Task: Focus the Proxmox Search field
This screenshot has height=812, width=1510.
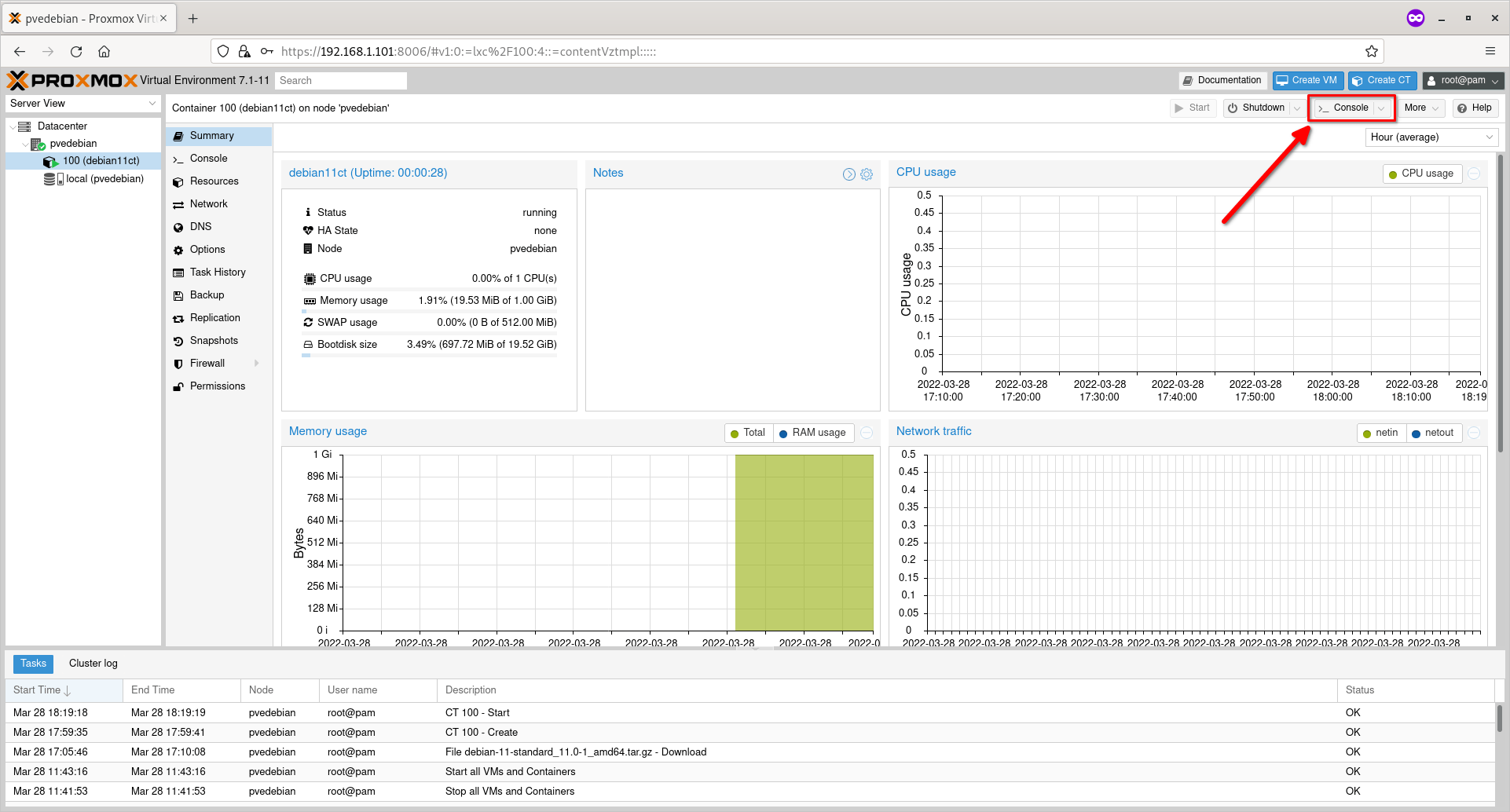Action: pyautogui.click(x=341, y=80)
